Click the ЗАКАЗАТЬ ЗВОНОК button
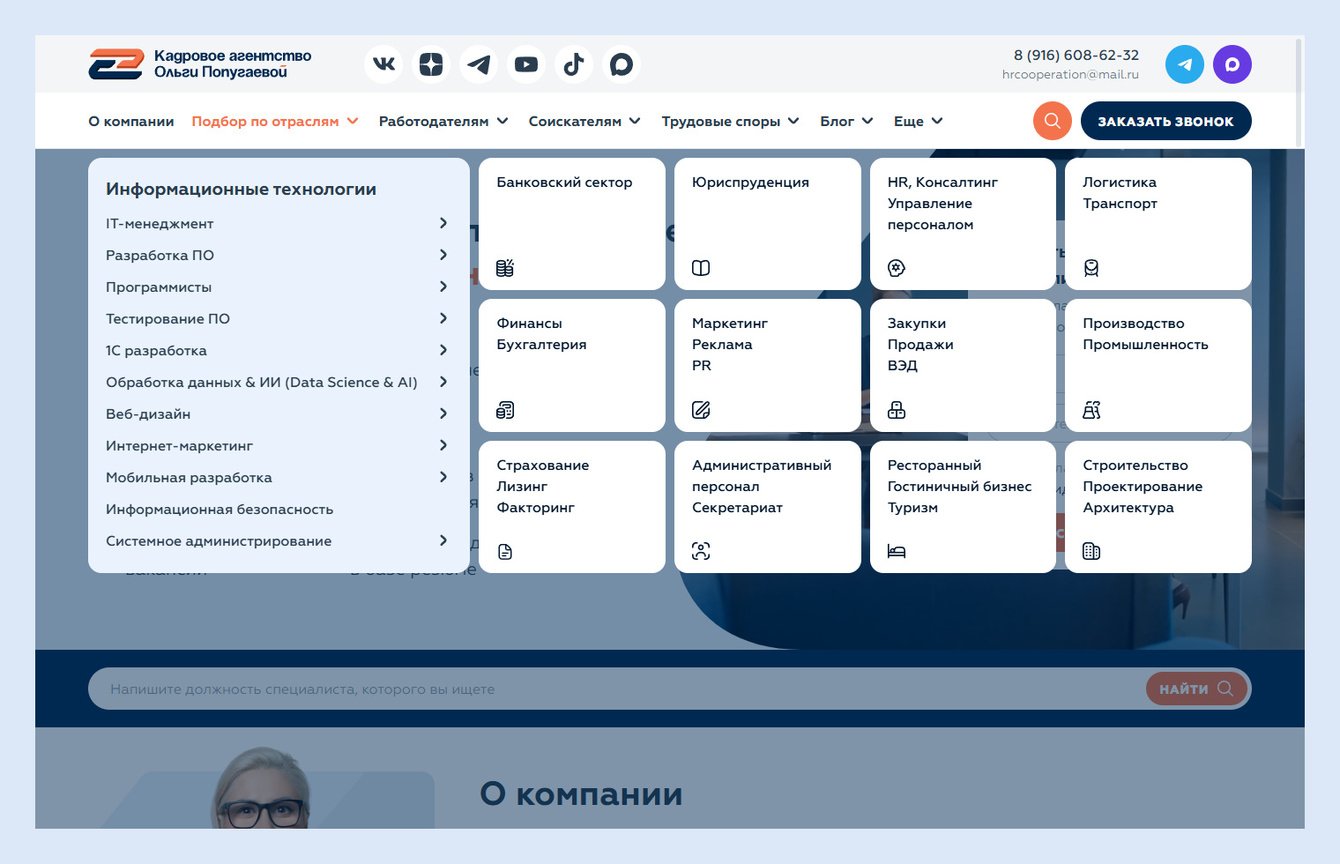 [1166, 121]
